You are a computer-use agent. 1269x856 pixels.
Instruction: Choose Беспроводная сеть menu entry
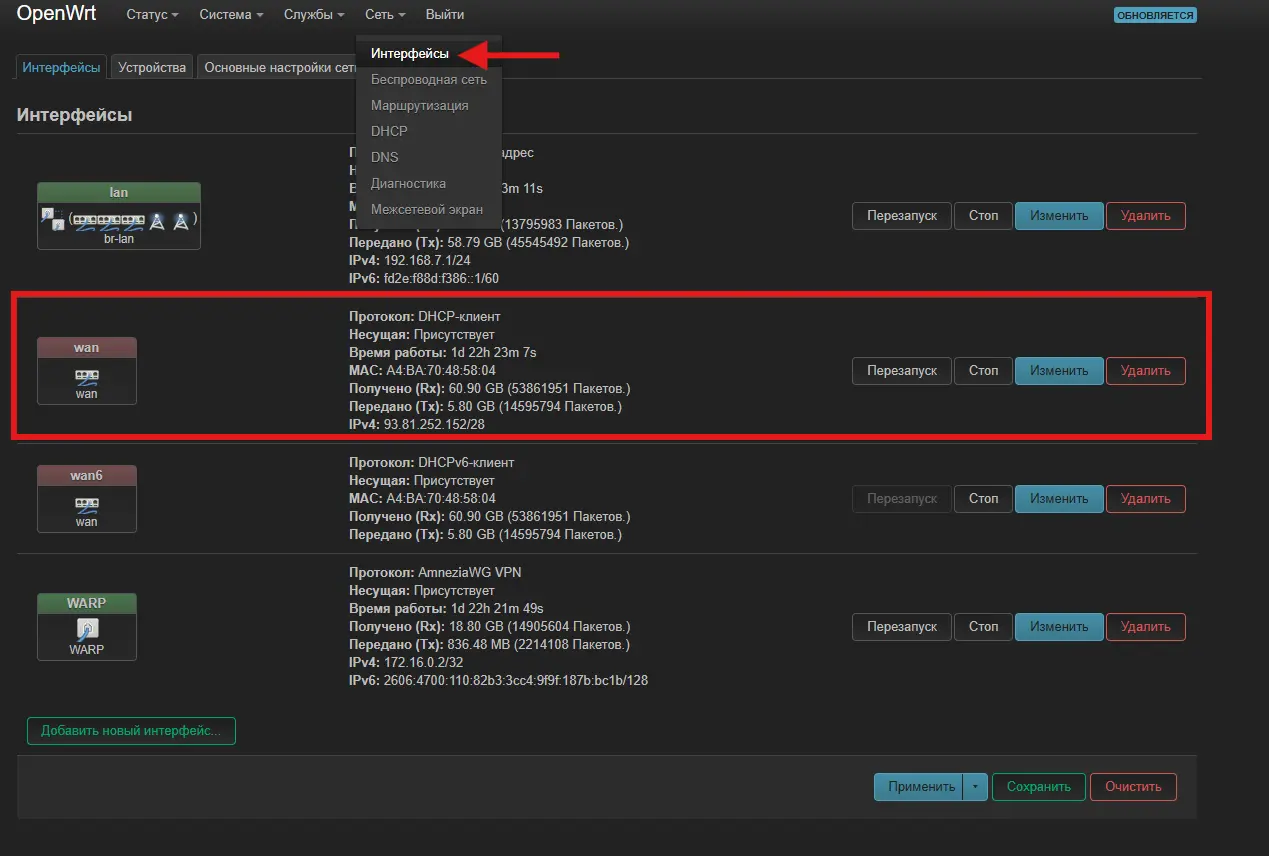point(428,79)
